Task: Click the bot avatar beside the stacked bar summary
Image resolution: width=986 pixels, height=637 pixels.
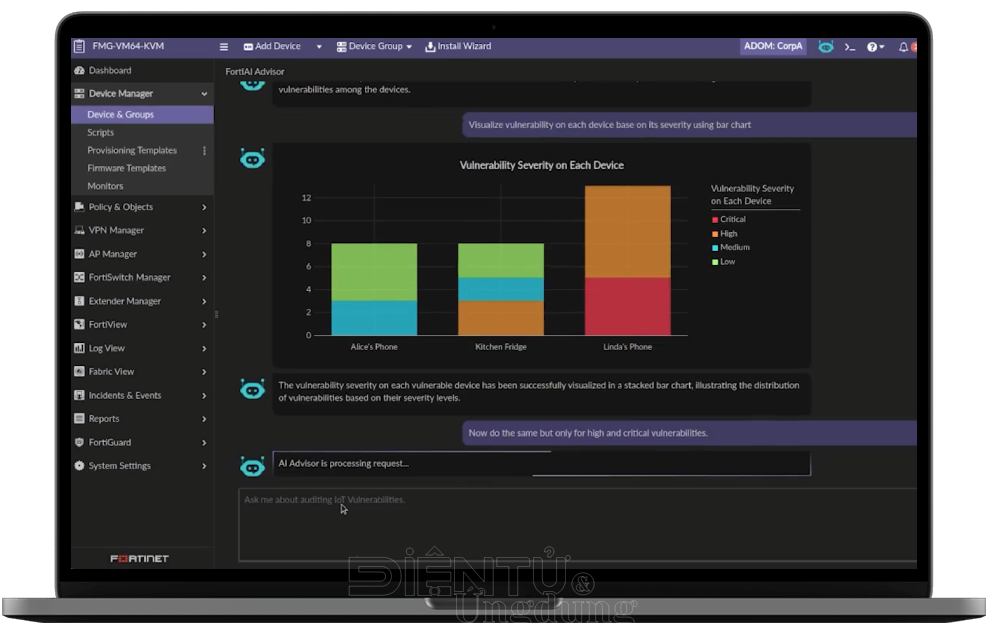Action: 252,390
